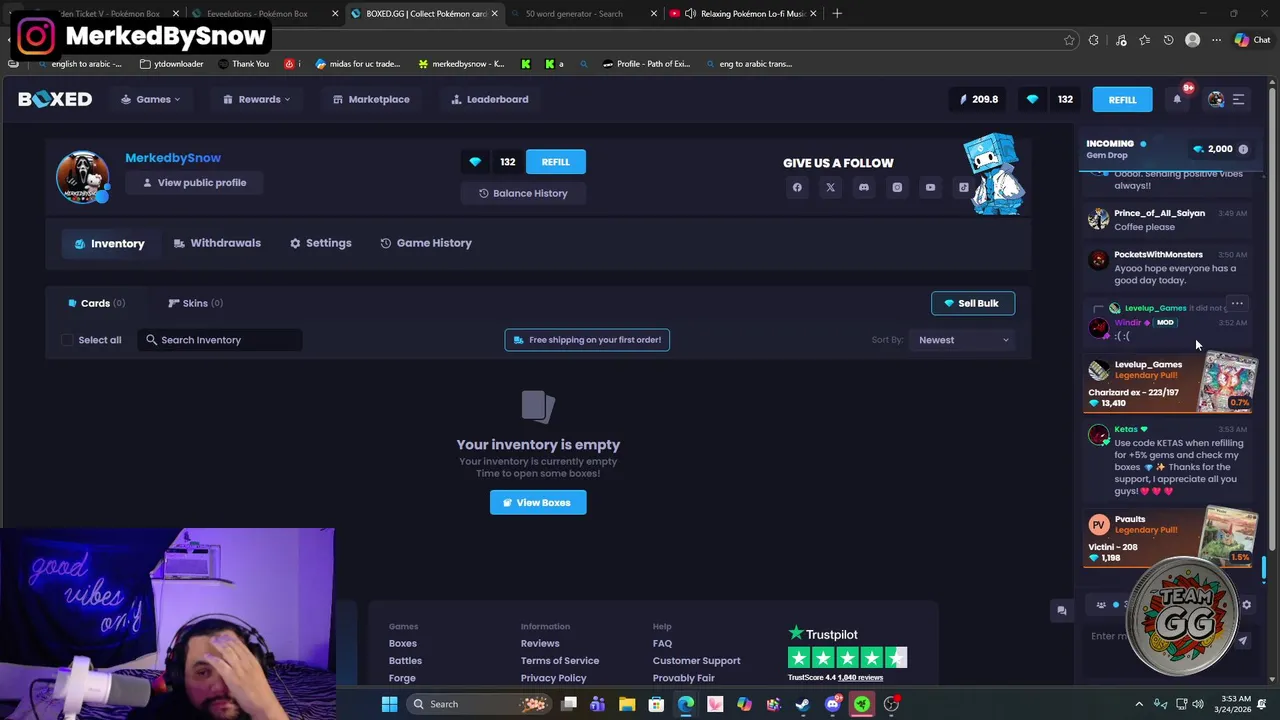Open the Battles footer link
The width and height of the screenshot is (1280, 720).
click(405, 661)
